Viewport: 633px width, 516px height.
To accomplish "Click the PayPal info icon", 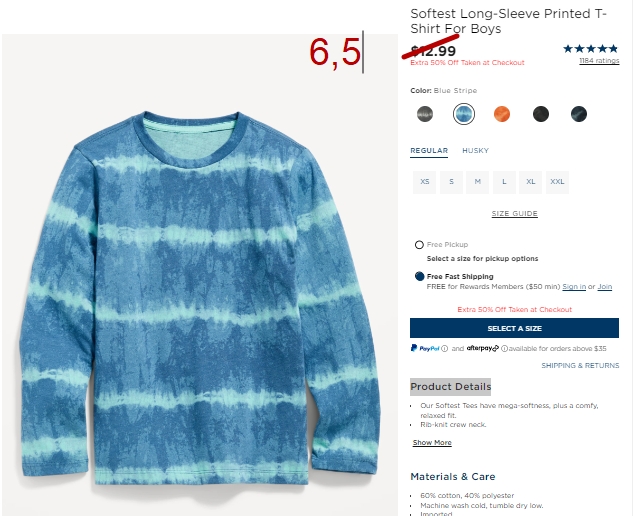I will [x=444, y=348].
